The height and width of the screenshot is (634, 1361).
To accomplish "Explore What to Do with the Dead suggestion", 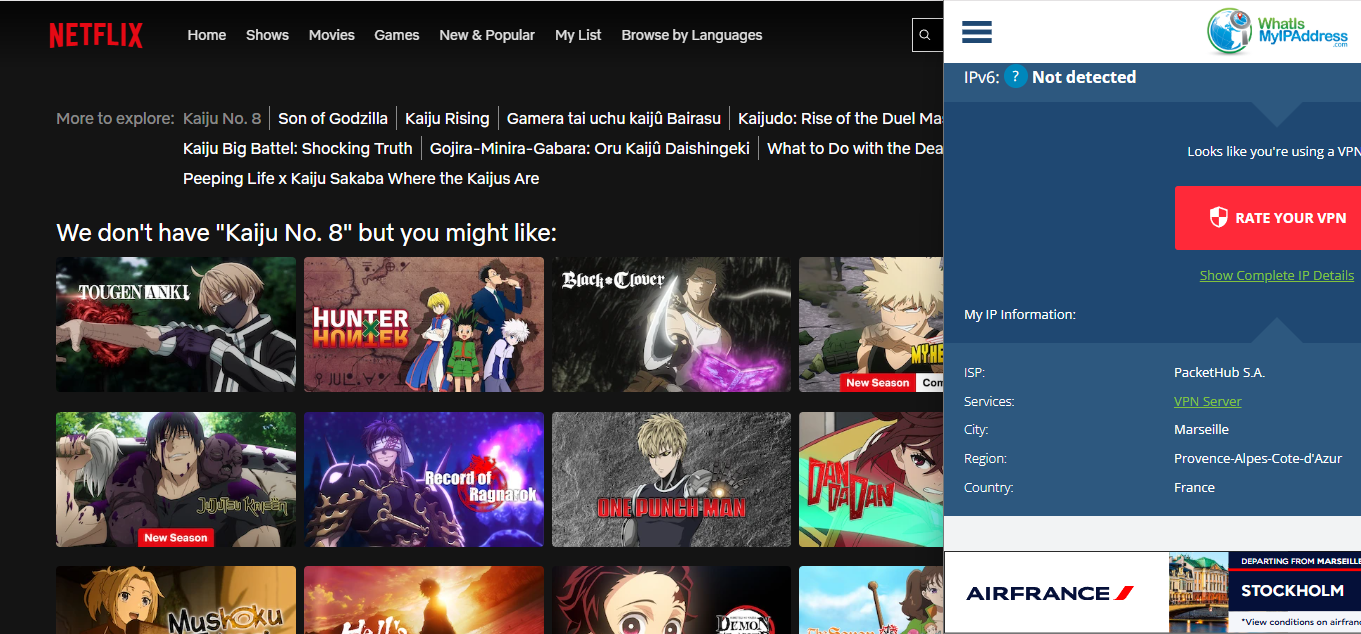I will point(855,148).
